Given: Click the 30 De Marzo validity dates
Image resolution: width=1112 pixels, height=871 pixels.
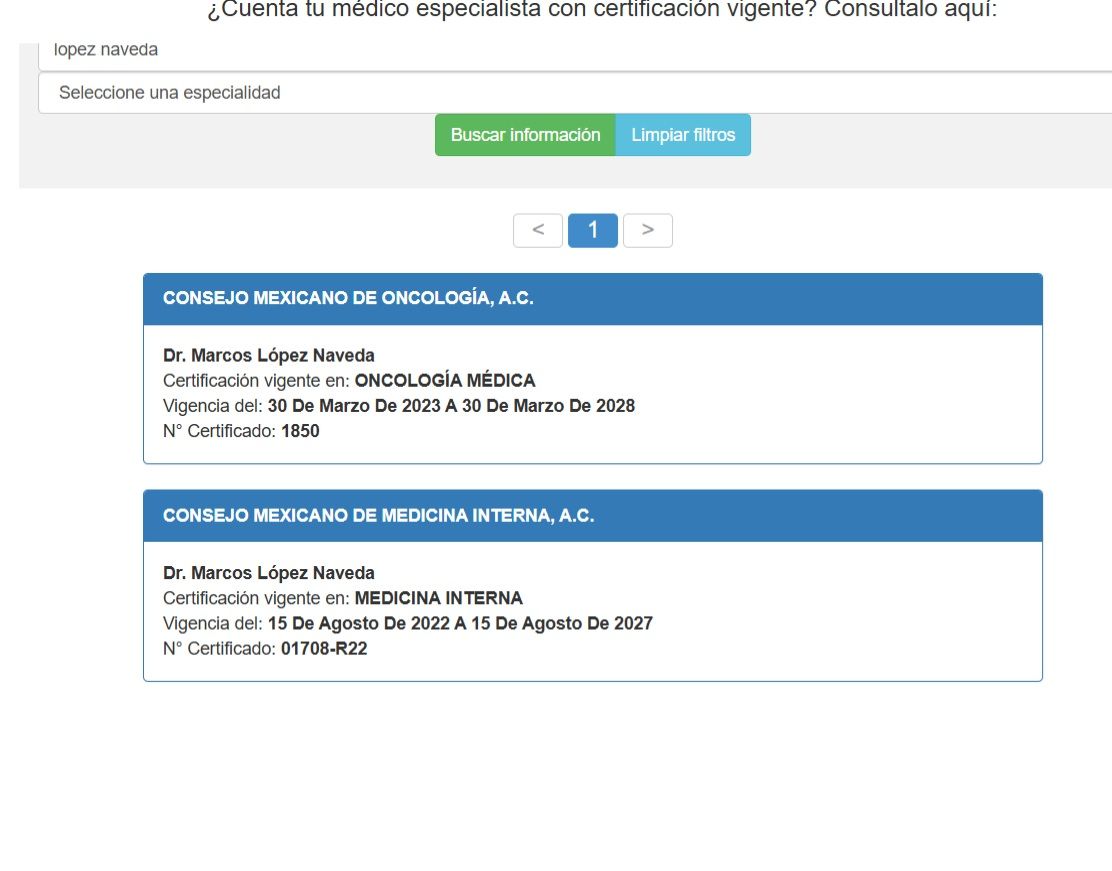Looking at the screenshot, I should pyautogui.click(x=451, y=406).
